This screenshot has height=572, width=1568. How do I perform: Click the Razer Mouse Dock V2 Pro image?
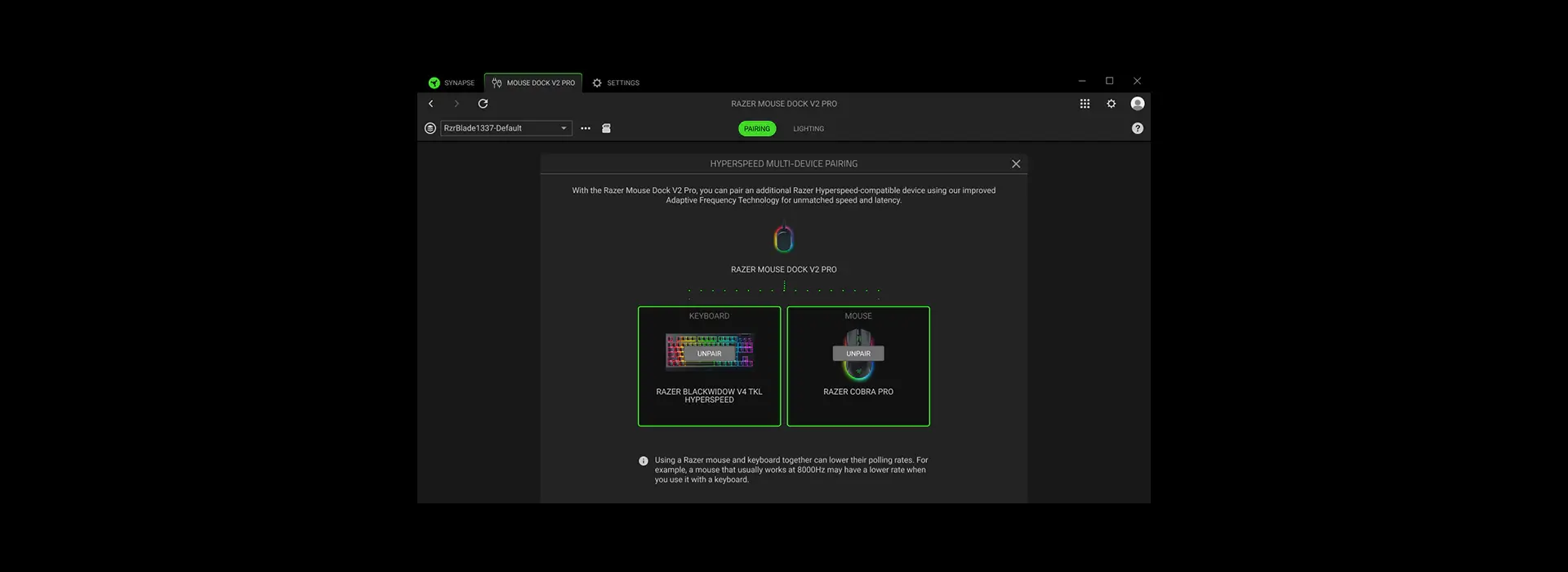click(x=784, y=239)
